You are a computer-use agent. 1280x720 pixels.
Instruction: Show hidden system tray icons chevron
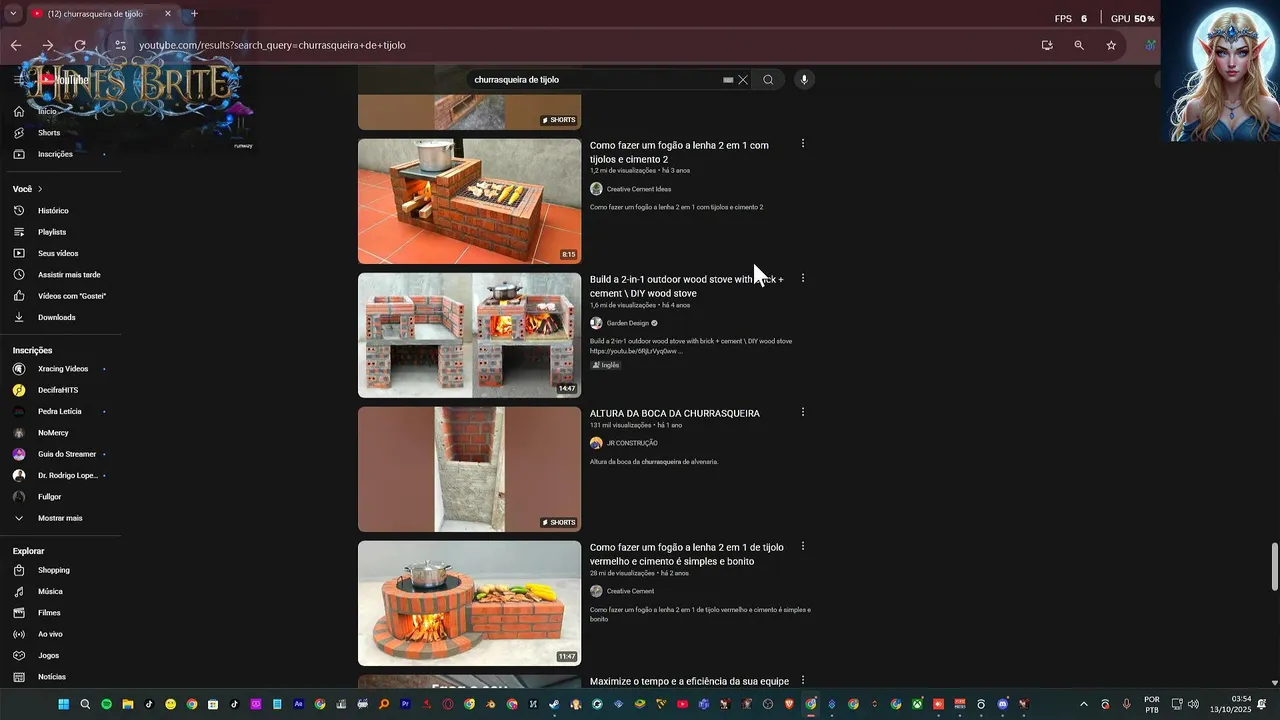click(x=1083, y=704)
